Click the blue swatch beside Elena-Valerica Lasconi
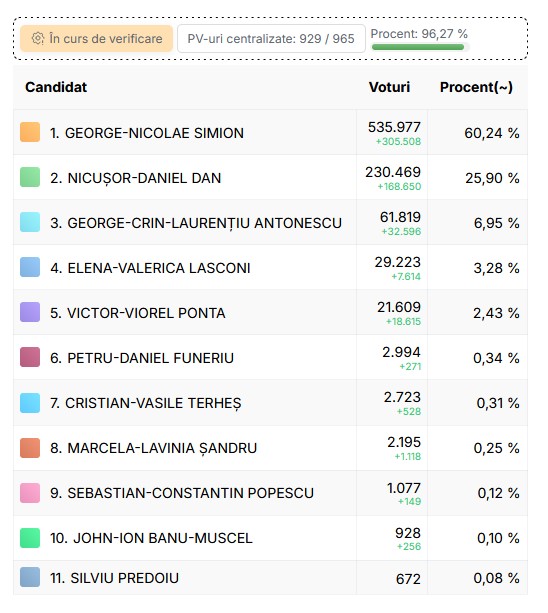Image resolution: width=548 pixels, height=613 pixels. tap(30, 267)
